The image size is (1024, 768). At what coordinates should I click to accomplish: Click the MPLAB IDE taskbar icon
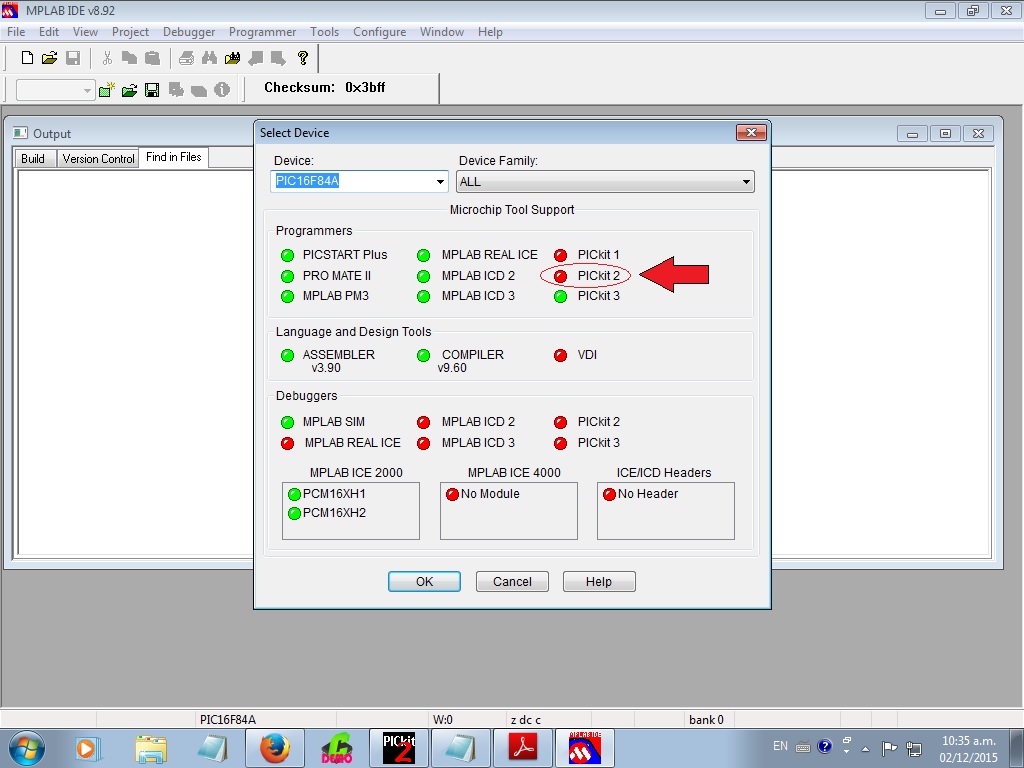pyautogui.click(x=584, y=748)
